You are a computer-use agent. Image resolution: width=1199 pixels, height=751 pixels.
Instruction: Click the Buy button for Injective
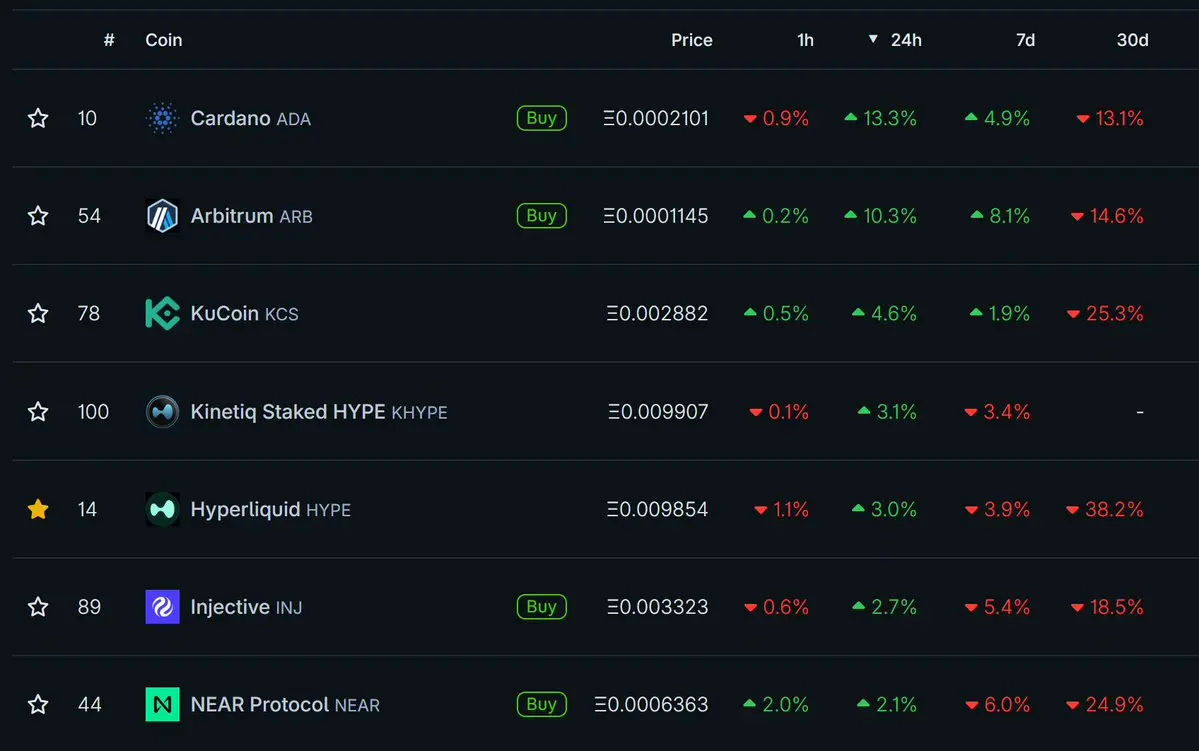pyautogui.click(x=541, y=606)
